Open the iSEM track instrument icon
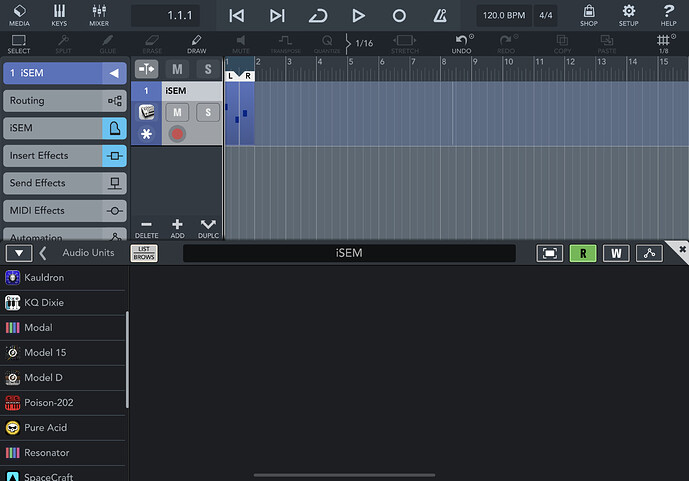Image resolution: width=689 pixels, height=481 pixels. (146, 112)
